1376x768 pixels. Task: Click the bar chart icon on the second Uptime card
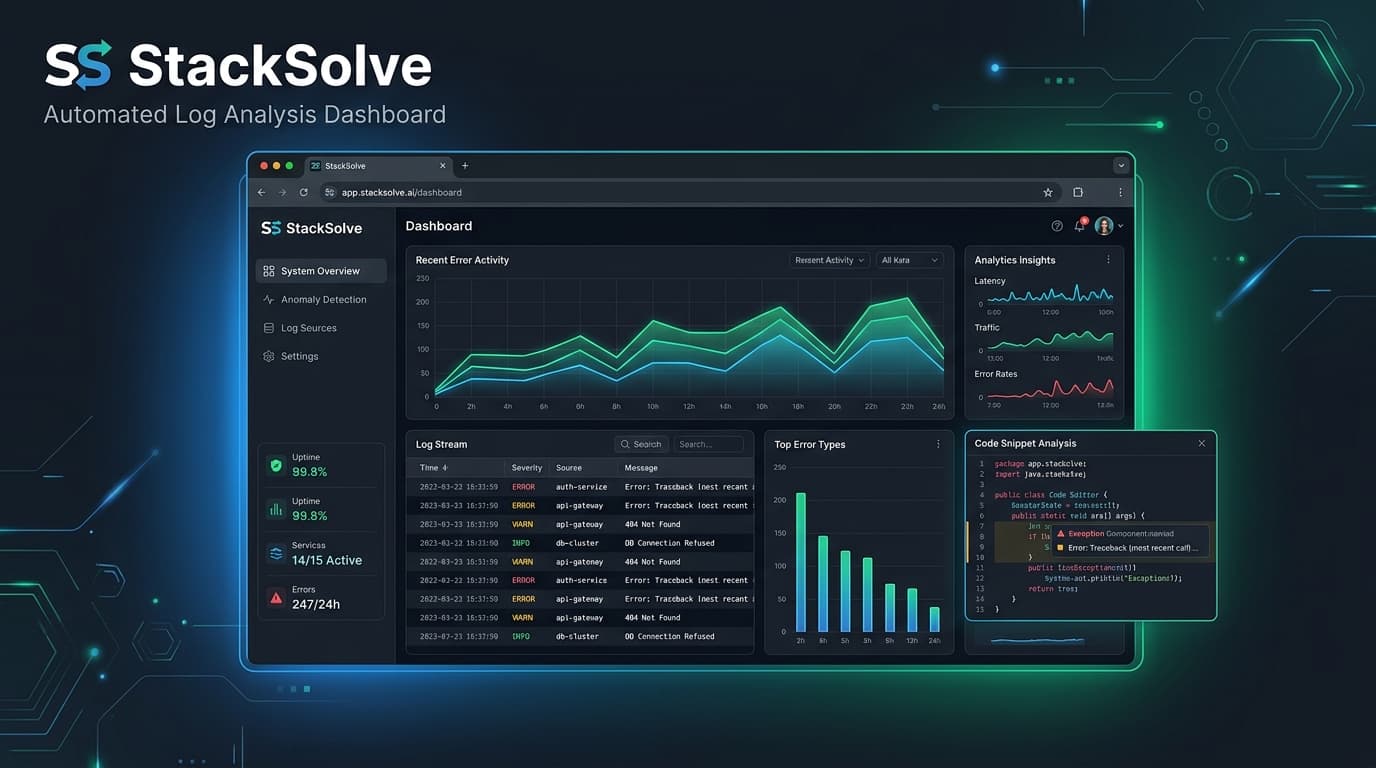(276, 509)
